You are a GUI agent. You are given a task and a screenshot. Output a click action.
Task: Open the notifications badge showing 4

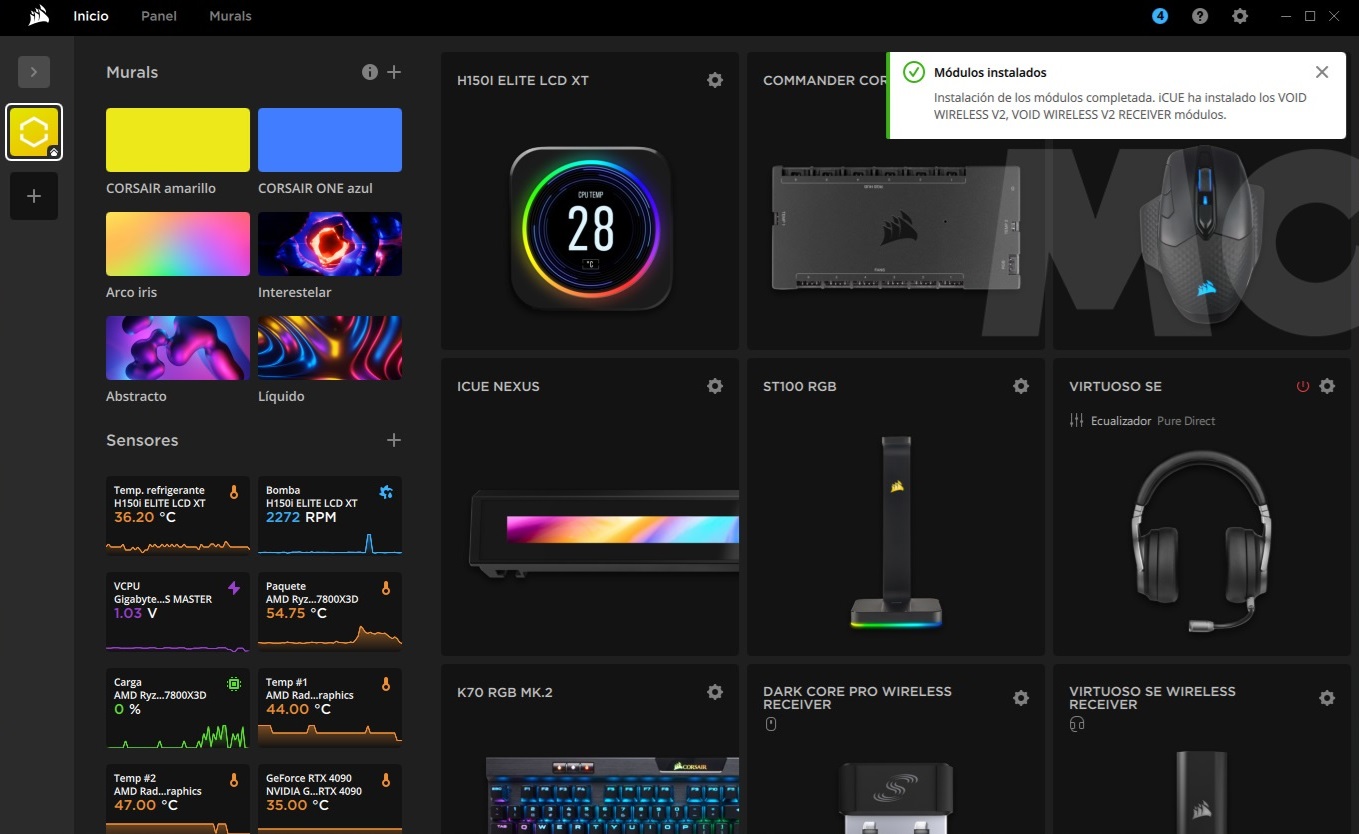1160,16
